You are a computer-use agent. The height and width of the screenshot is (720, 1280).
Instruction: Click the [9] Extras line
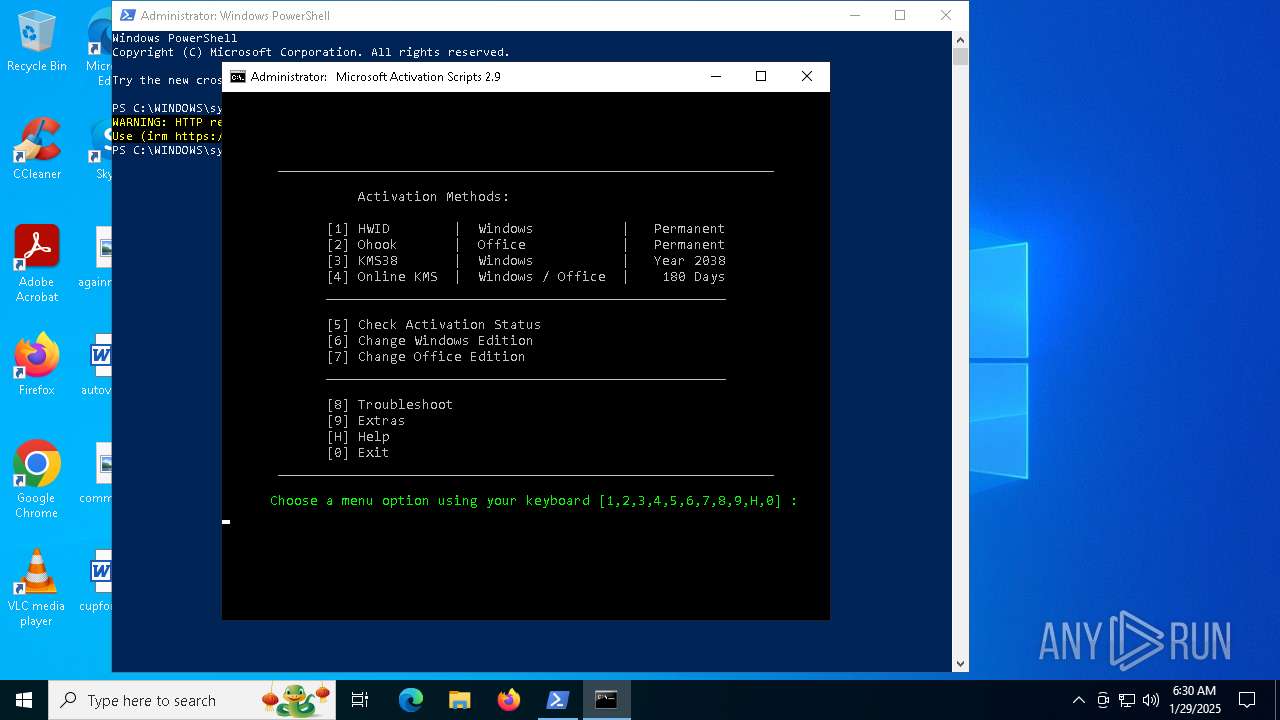coord(366,421)
